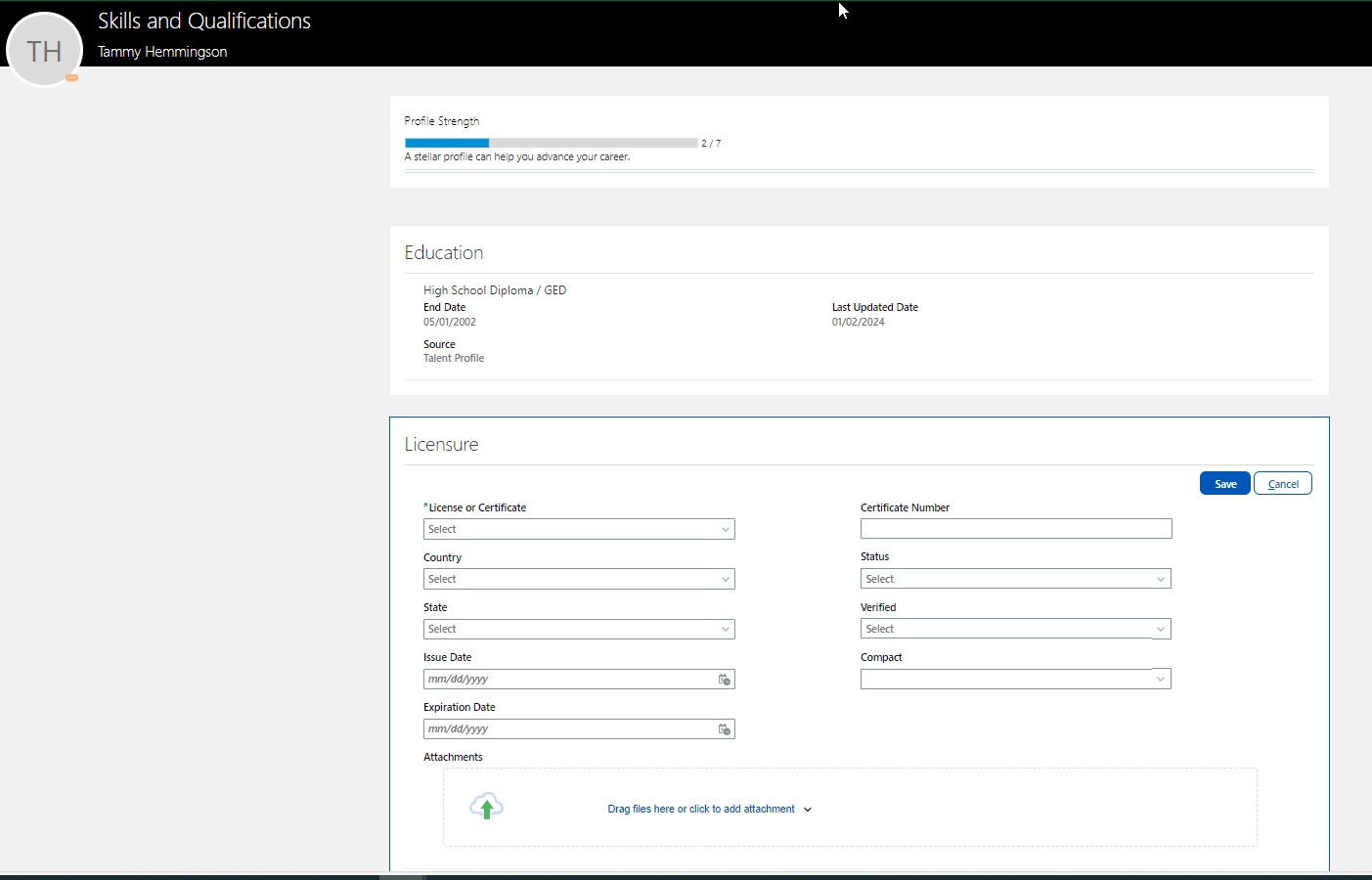Click the vertical scrollbar on the right
Viewport: 1372px width, 880px height.
tap(1365, 440)
